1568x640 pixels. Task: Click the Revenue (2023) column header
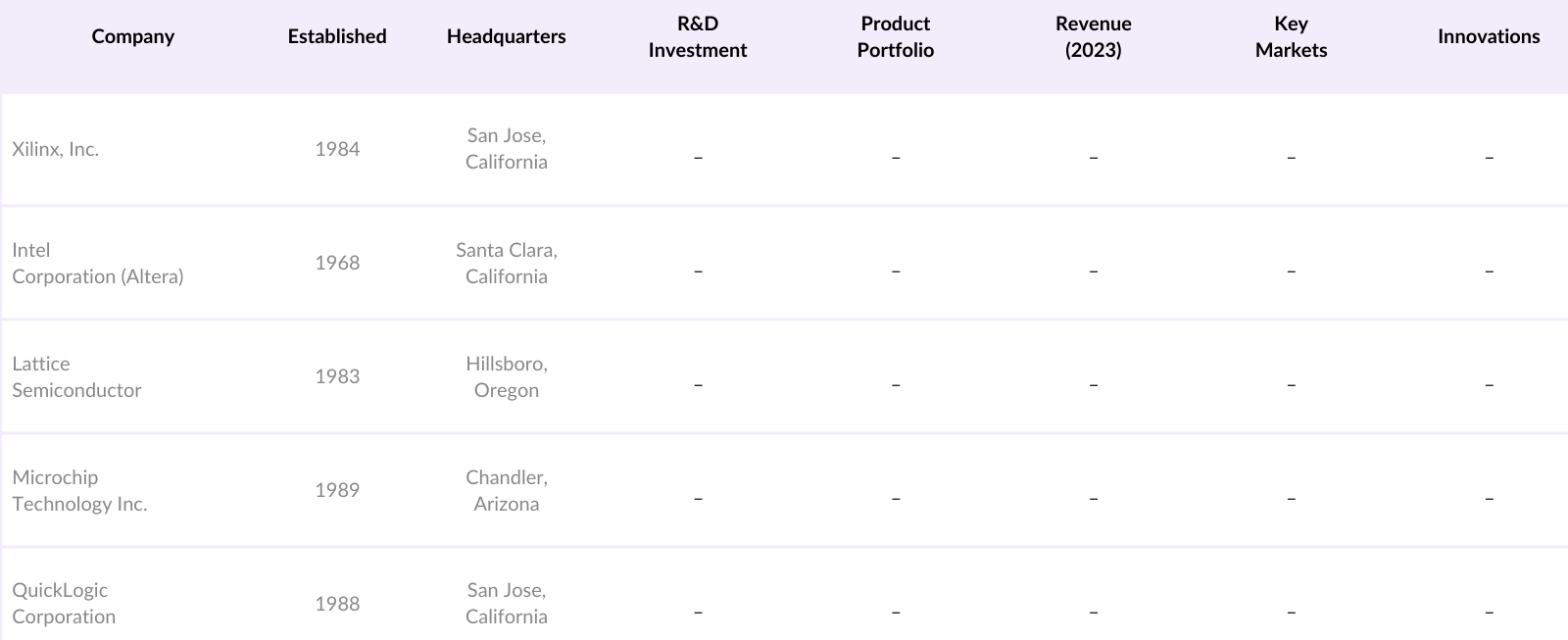[1093, 36]
